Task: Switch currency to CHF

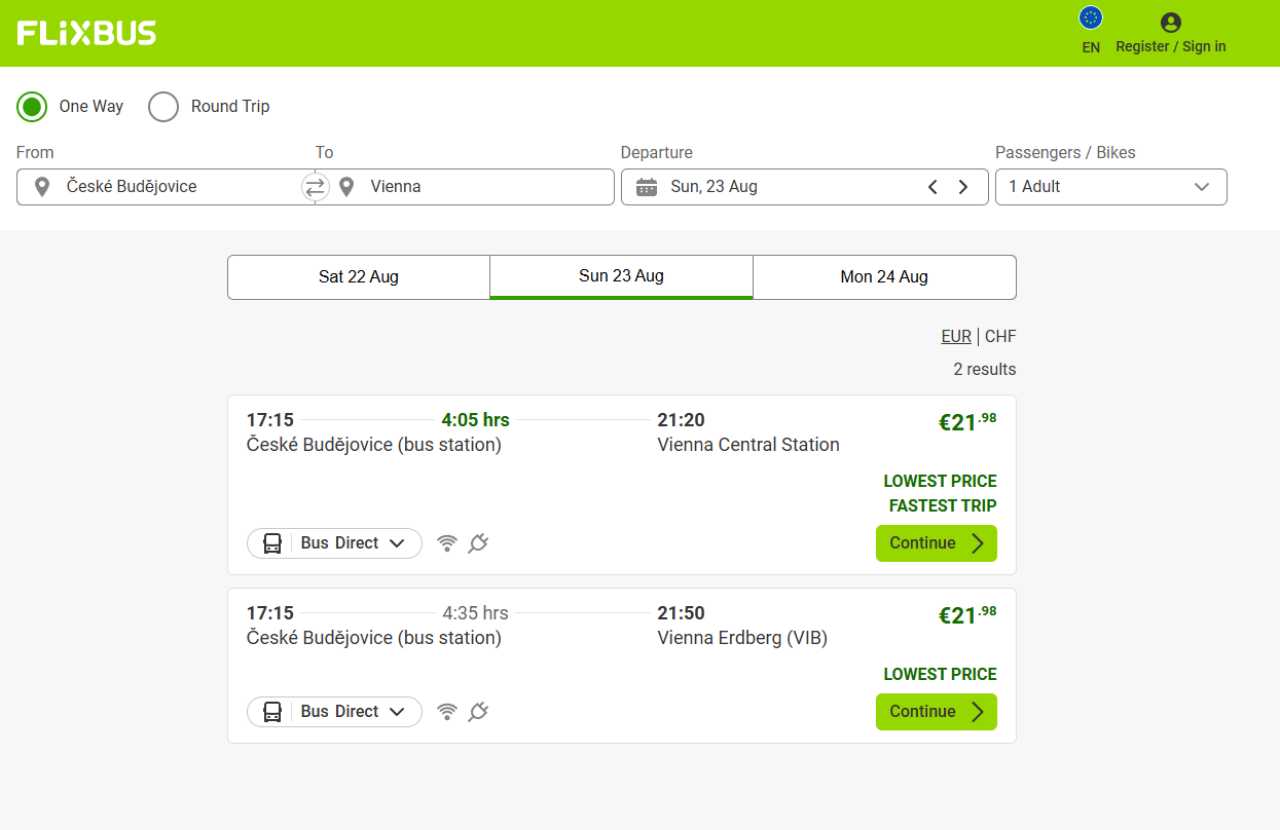Action: (1000, 336)
